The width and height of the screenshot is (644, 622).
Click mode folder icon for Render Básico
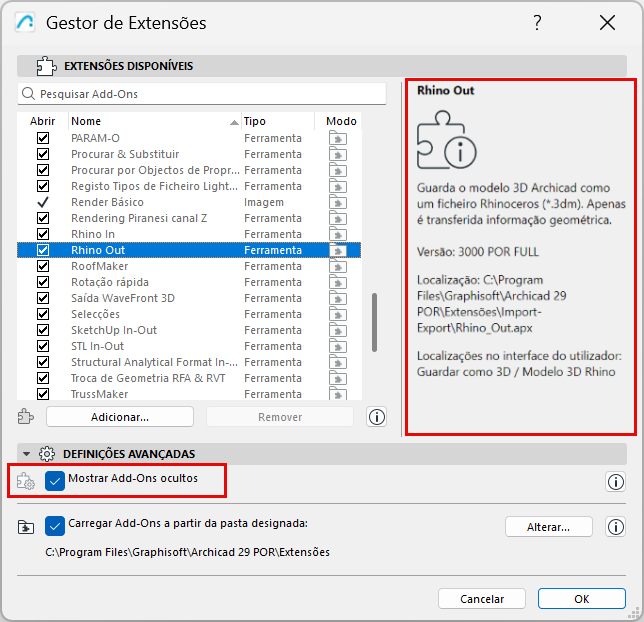coord(338,203)
